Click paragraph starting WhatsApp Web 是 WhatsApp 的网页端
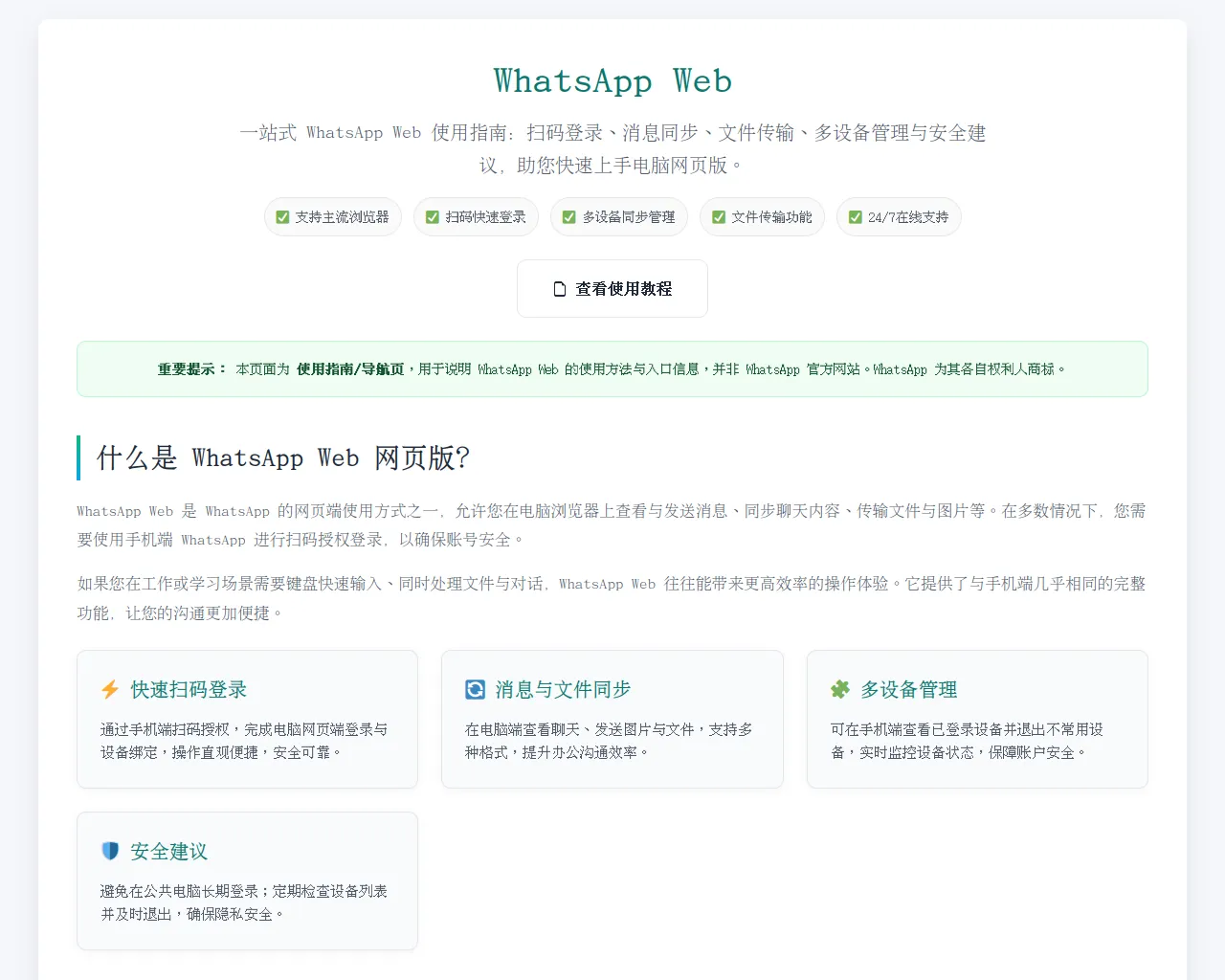This screenshot has width=1225, height=980. click(612, 525)
